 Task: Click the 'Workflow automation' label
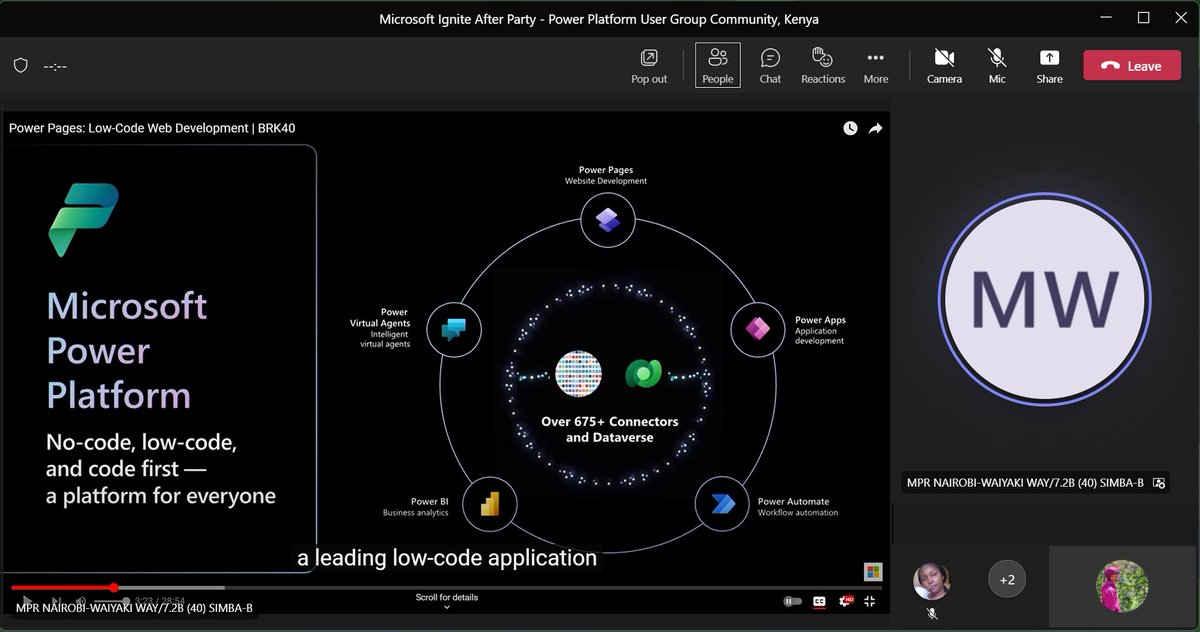point(798,513)
